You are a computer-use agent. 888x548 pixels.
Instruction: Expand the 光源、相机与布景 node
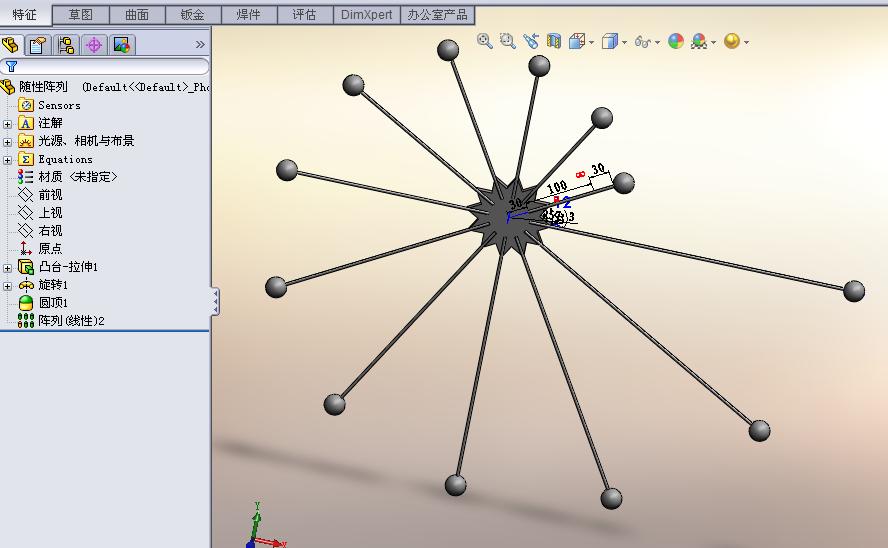click(7, 142)
